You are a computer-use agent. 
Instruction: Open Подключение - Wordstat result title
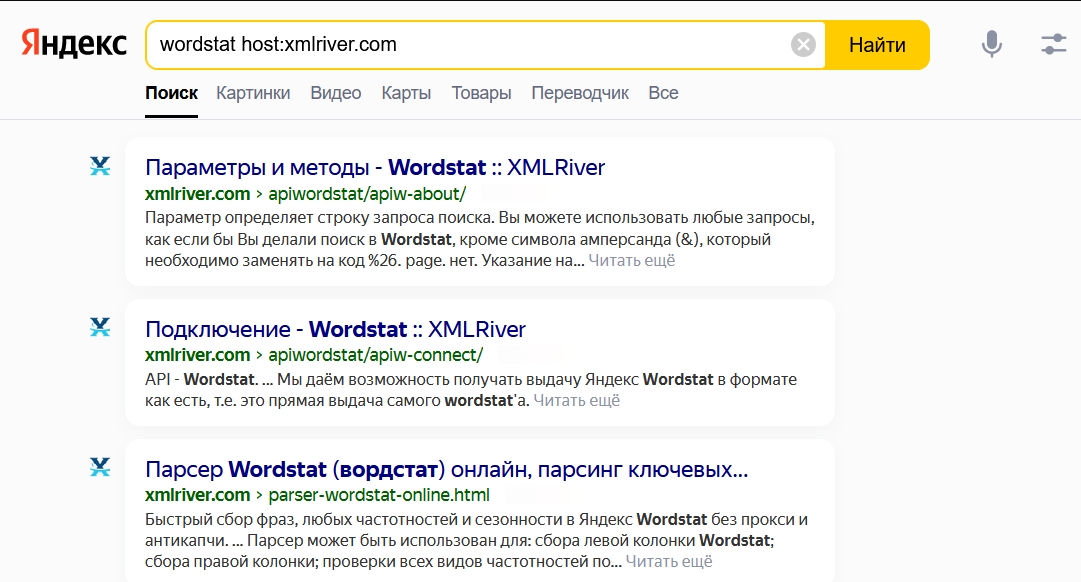(335, 329)
